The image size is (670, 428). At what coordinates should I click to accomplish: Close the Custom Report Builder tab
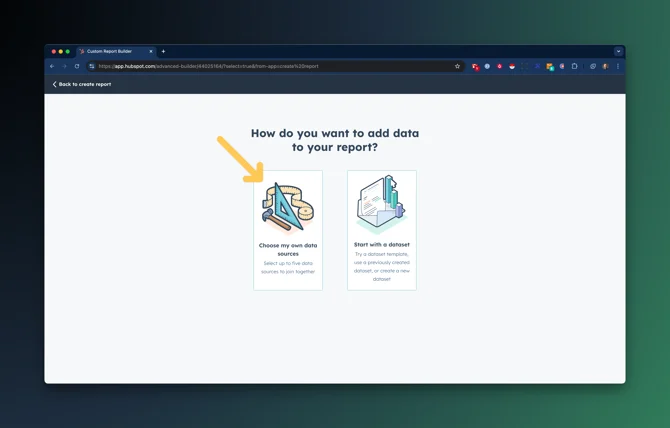coord(151,51)
